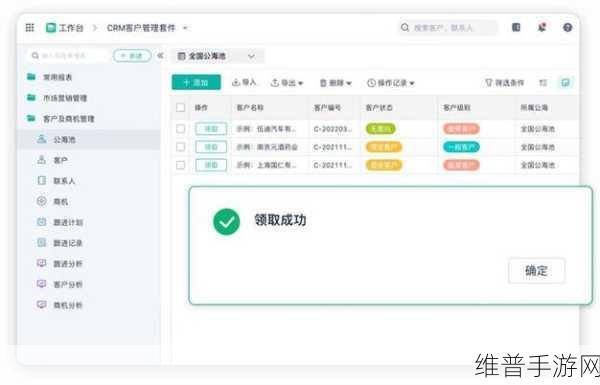Toggle the highlighted view icon at toolbar end
Viewport: 600px width, 385px height.
pos(565,83)
